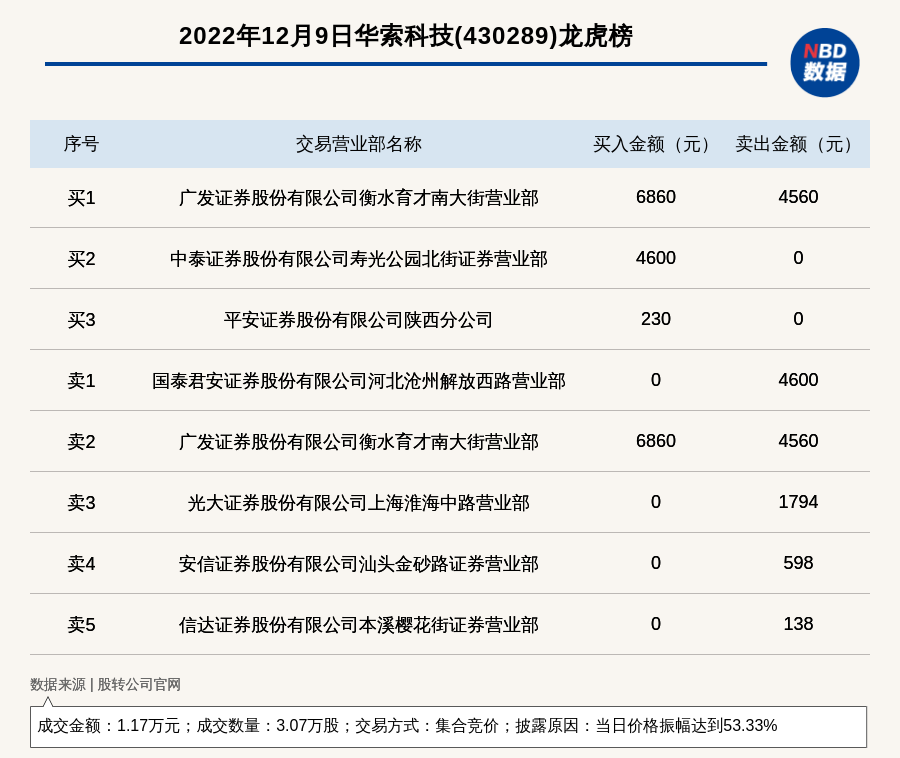Viewport: 900px width, 758px height.
Task: Click 广发证券 衡水育才南大街营业部 in 买1 row
Action: click(x=359, y=198)
